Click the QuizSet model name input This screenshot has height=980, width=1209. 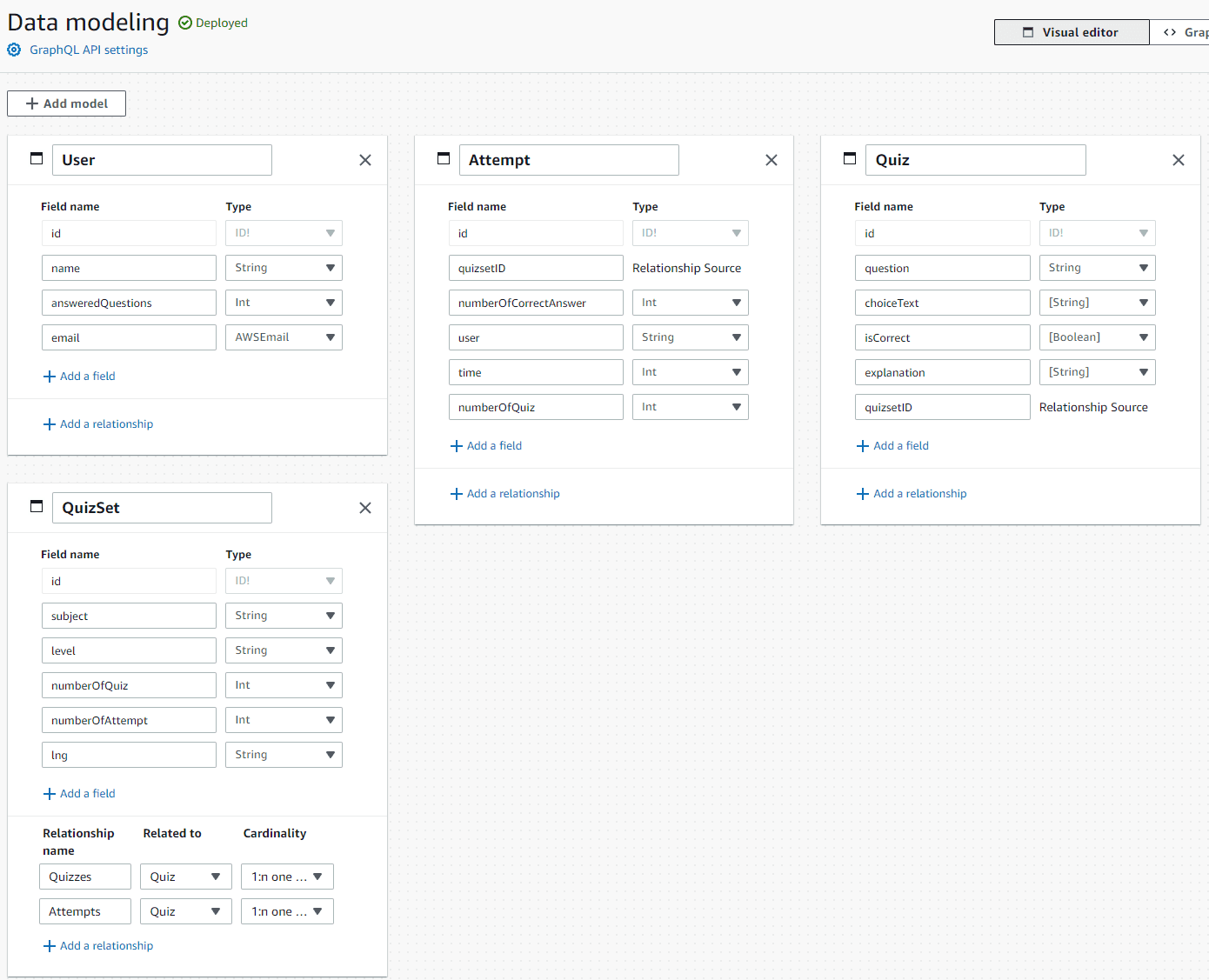tap(162, 508)
